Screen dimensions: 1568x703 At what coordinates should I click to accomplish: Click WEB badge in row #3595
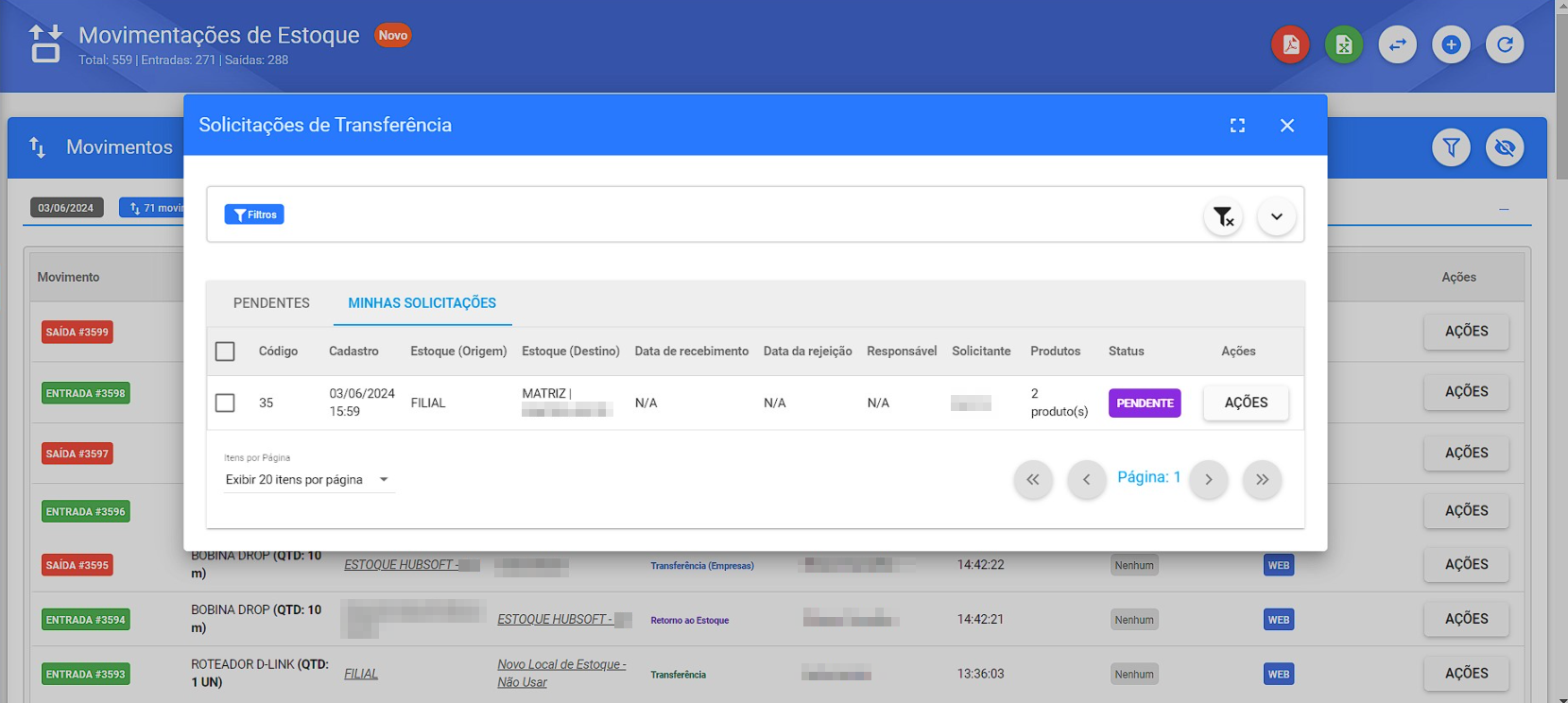tap(1279, 566)
